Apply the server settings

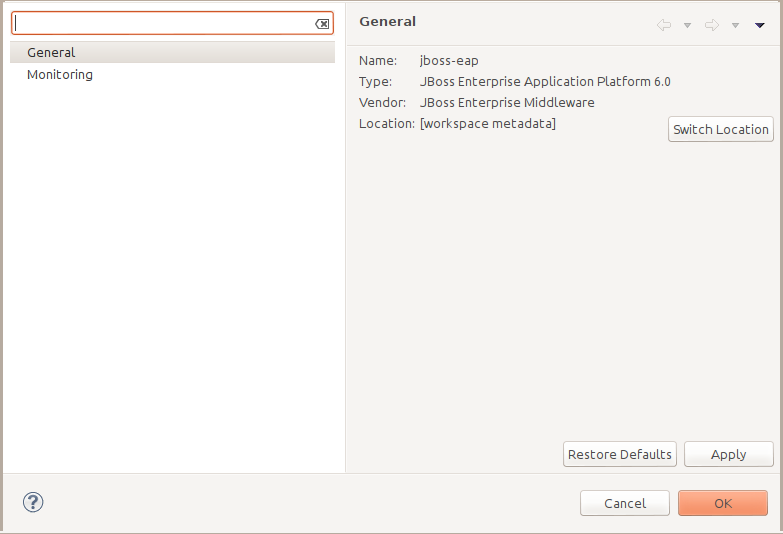coord(728,454)
